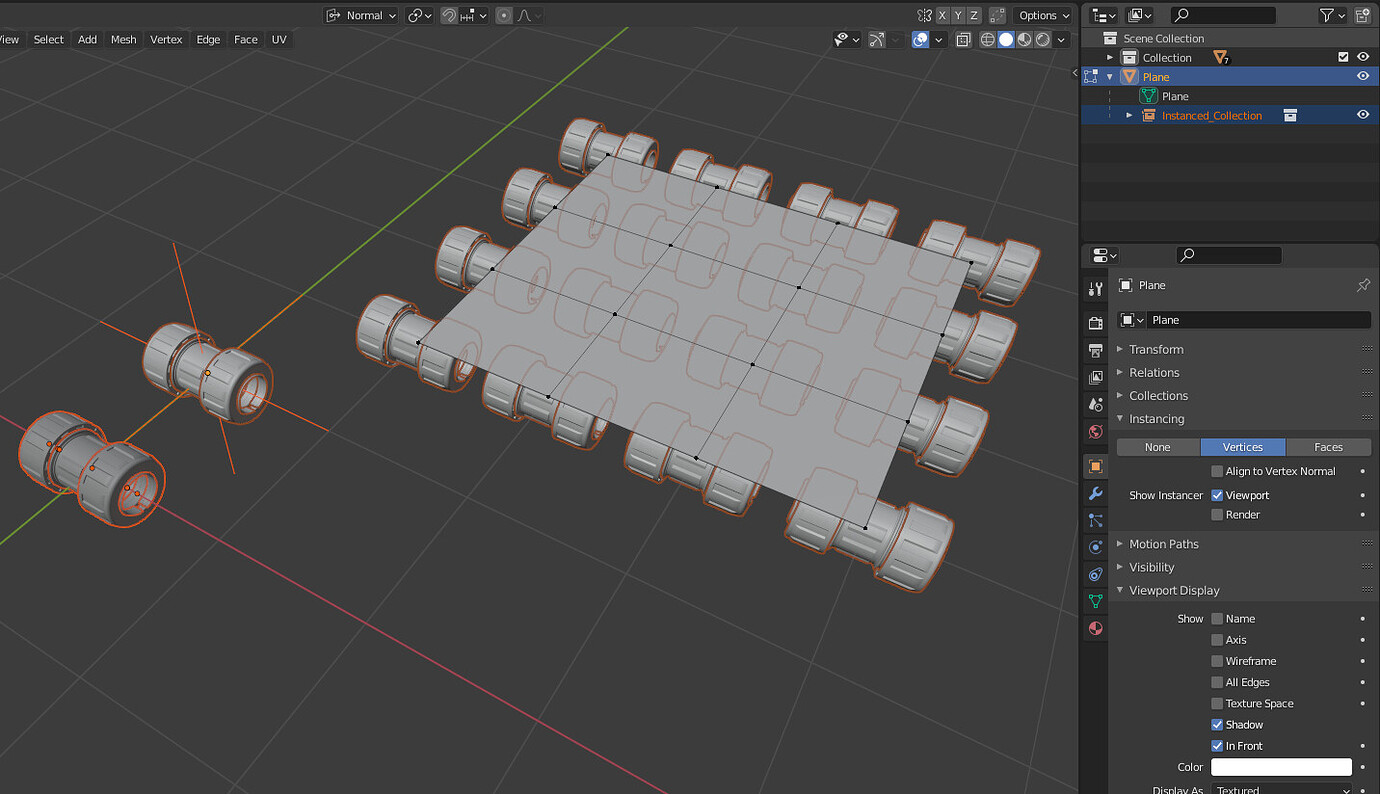Open the Vertex menu
The width and height of the screenshot is (1380, 794).
coord(166,39)
